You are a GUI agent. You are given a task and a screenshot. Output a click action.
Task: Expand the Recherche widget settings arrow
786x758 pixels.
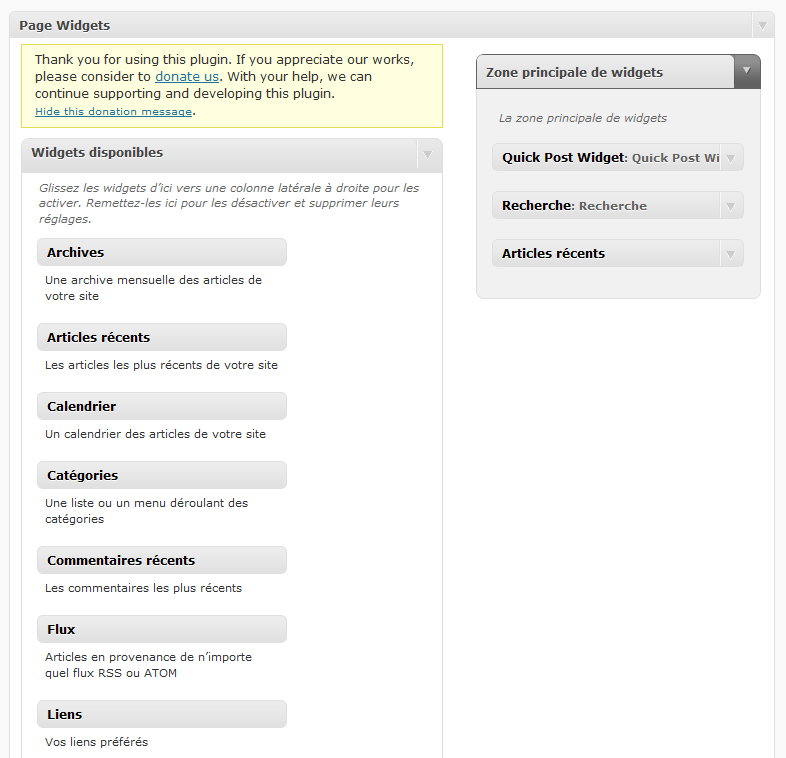(x=731, y=206)
